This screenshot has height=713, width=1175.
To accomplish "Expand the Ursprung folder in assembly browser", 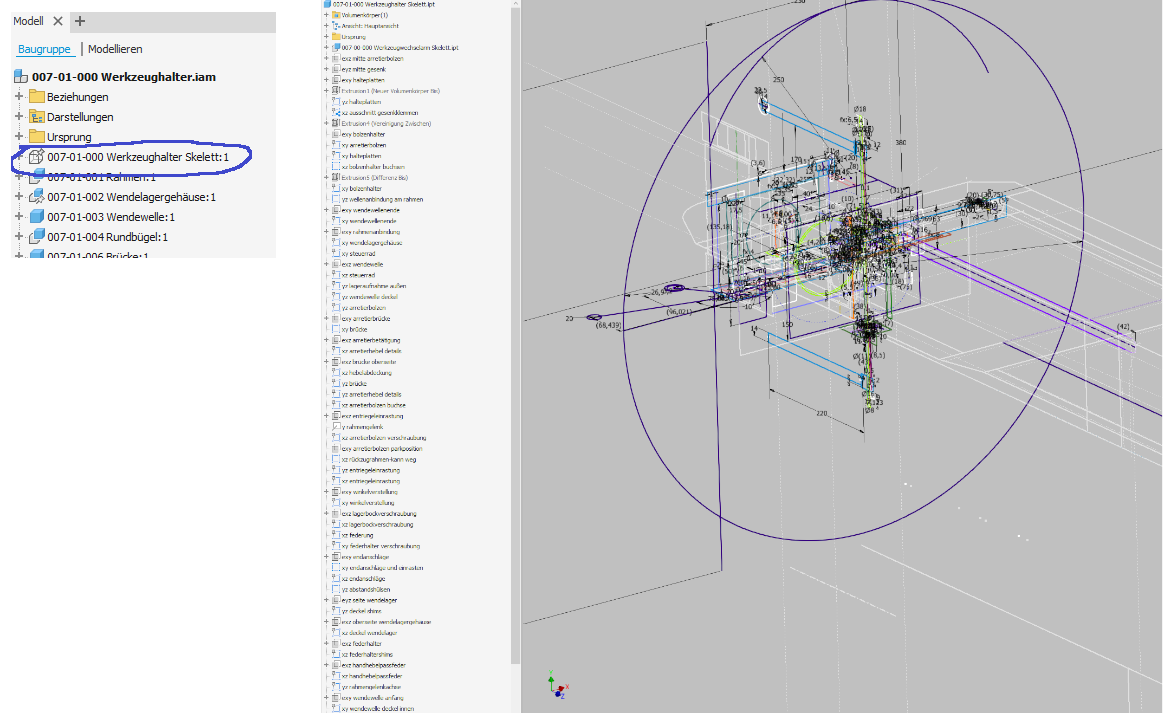I will [x=19, y=136].
